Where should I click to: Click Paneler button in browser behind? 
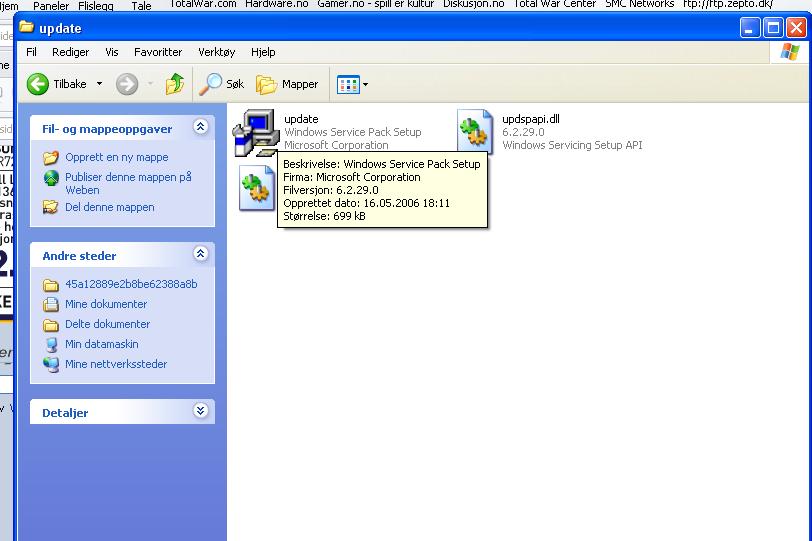[x=51, y=6]
